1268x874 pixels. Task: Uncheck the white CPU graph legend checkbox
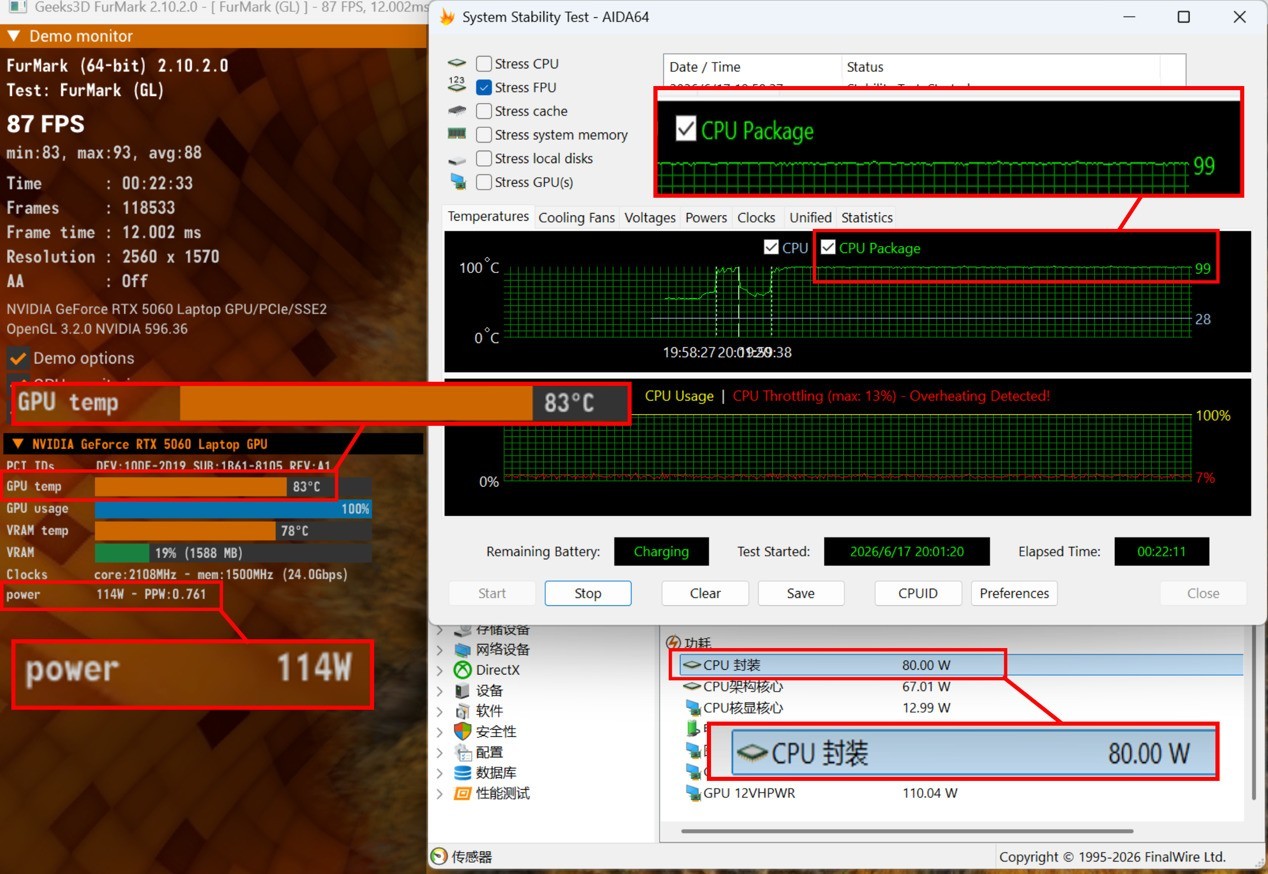(x=771, y=247)
